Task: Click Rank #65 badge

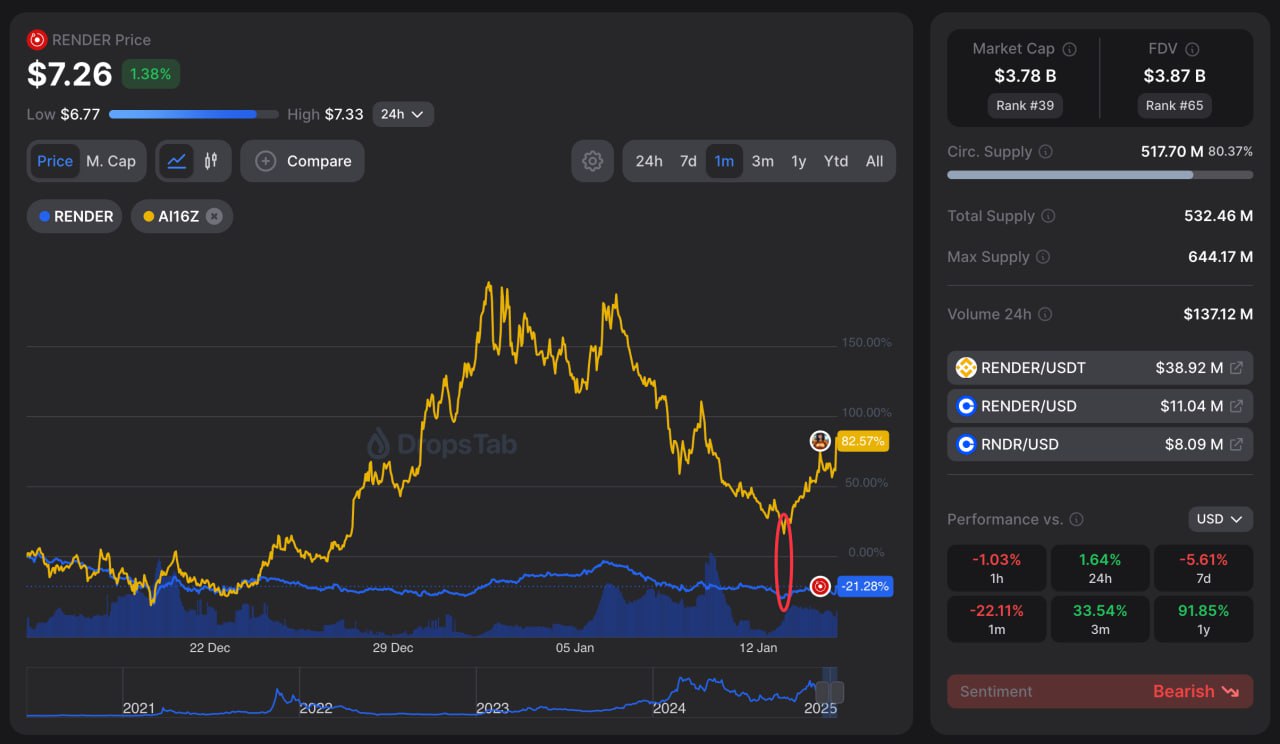Action: [1175, 105]
